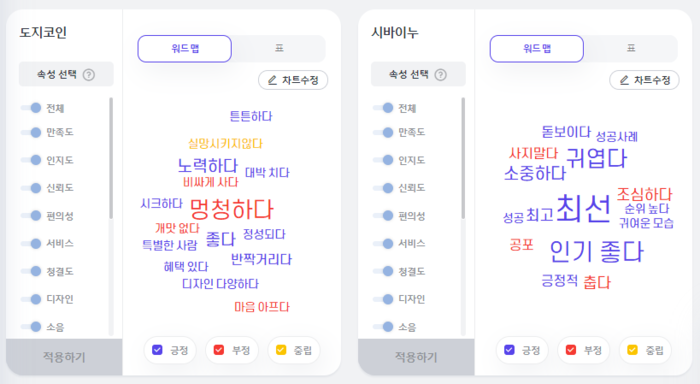Click the 중립 checkbox in 시바이누 panel
This screenshot has height=384, width=700.
pyautogui.click(x=633, y=350)
